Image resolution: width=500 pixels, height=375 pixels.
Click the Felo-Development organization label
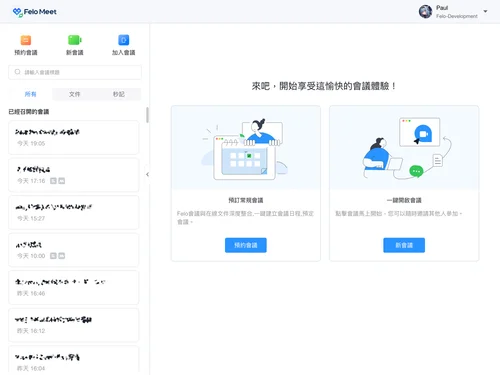coord(457,16)
